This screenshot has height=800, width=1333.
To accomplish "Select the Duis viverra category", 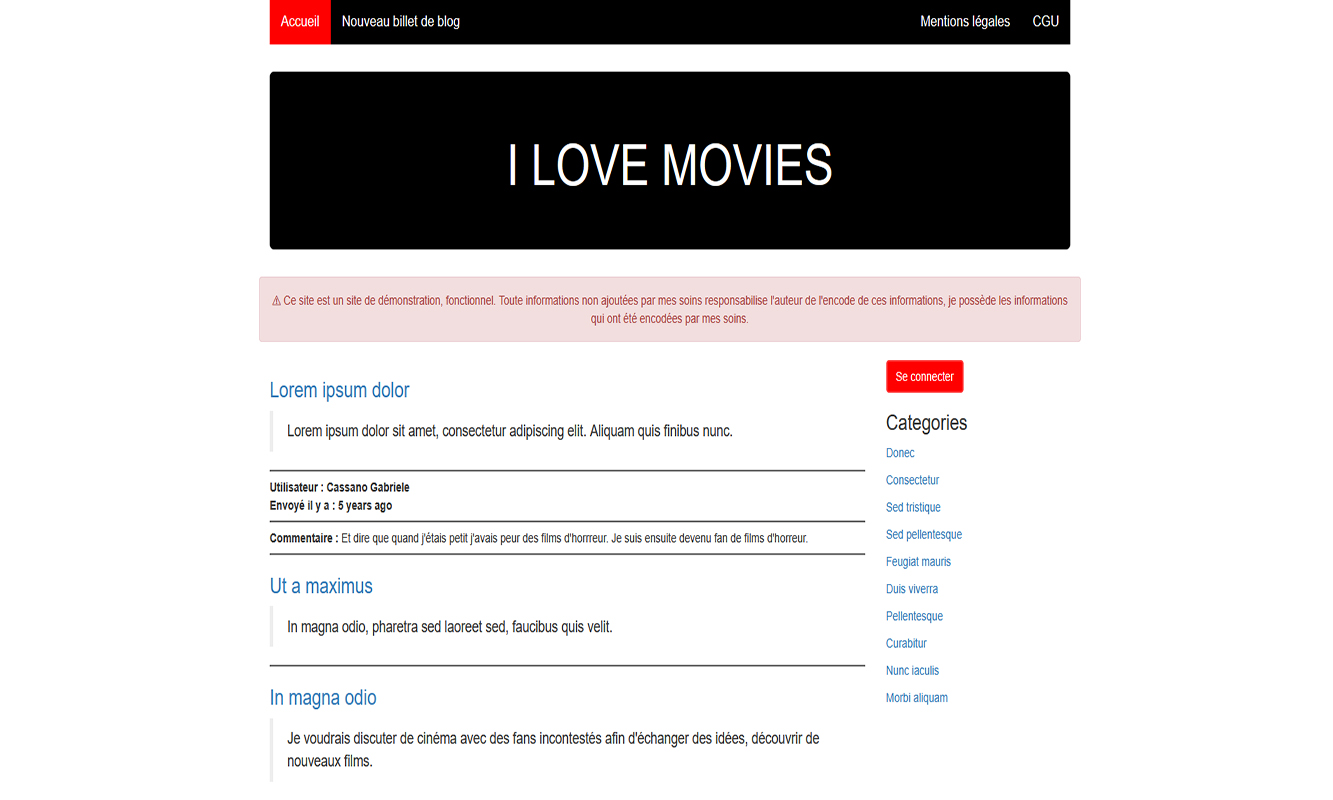I will [912, 589].
